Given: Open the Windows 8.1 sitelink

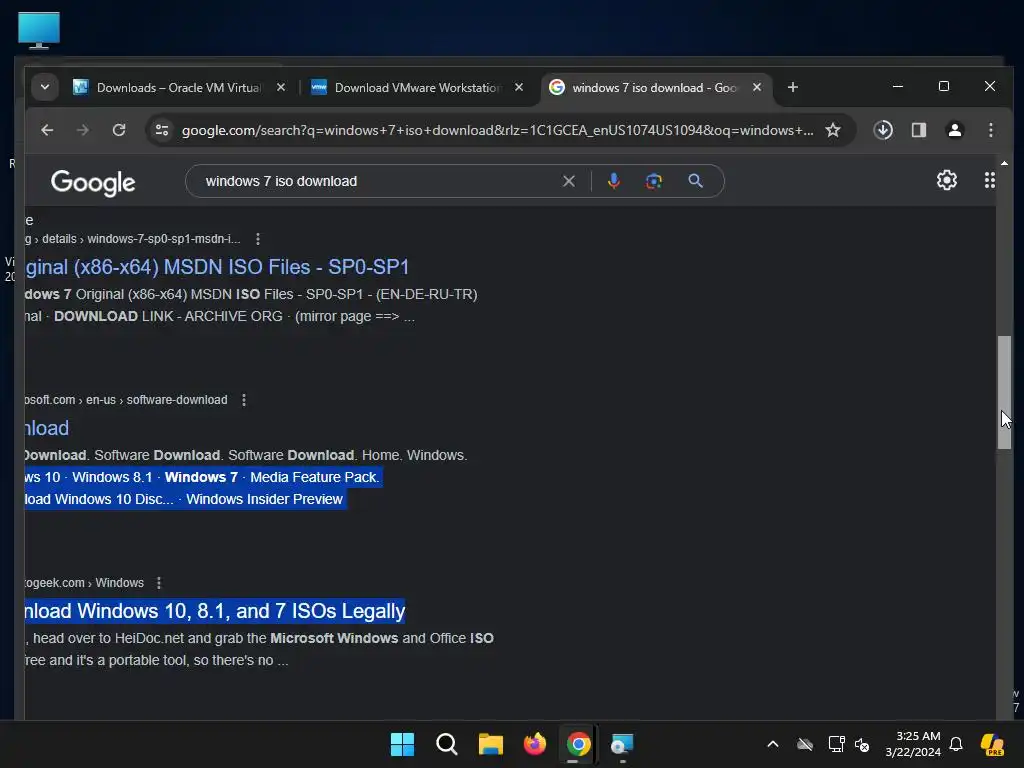Looking at the screenshot, I should [x=112, y=477].
